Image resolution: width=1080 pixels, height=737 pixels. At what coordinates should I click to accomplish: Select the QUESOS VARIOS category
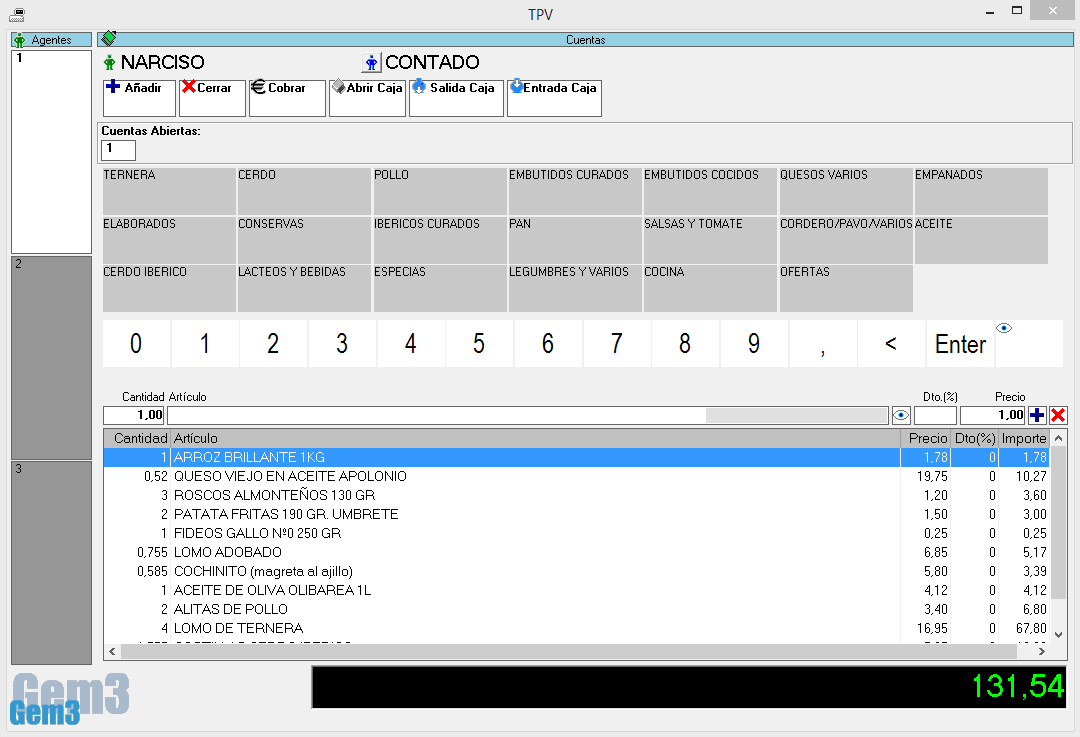(x=845, y=191)
